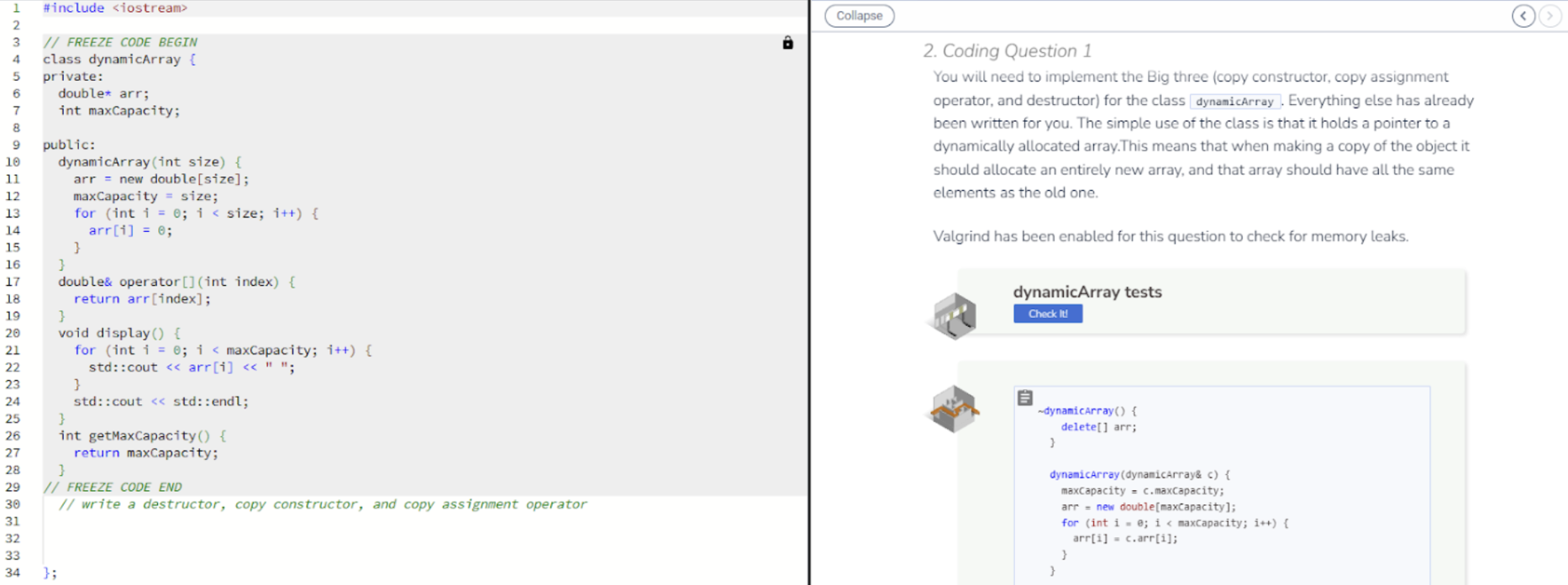The image size is (1568, 585).
Task: Click the 'std::cout << std::endl;' line
Action: [x=161, y=402]
